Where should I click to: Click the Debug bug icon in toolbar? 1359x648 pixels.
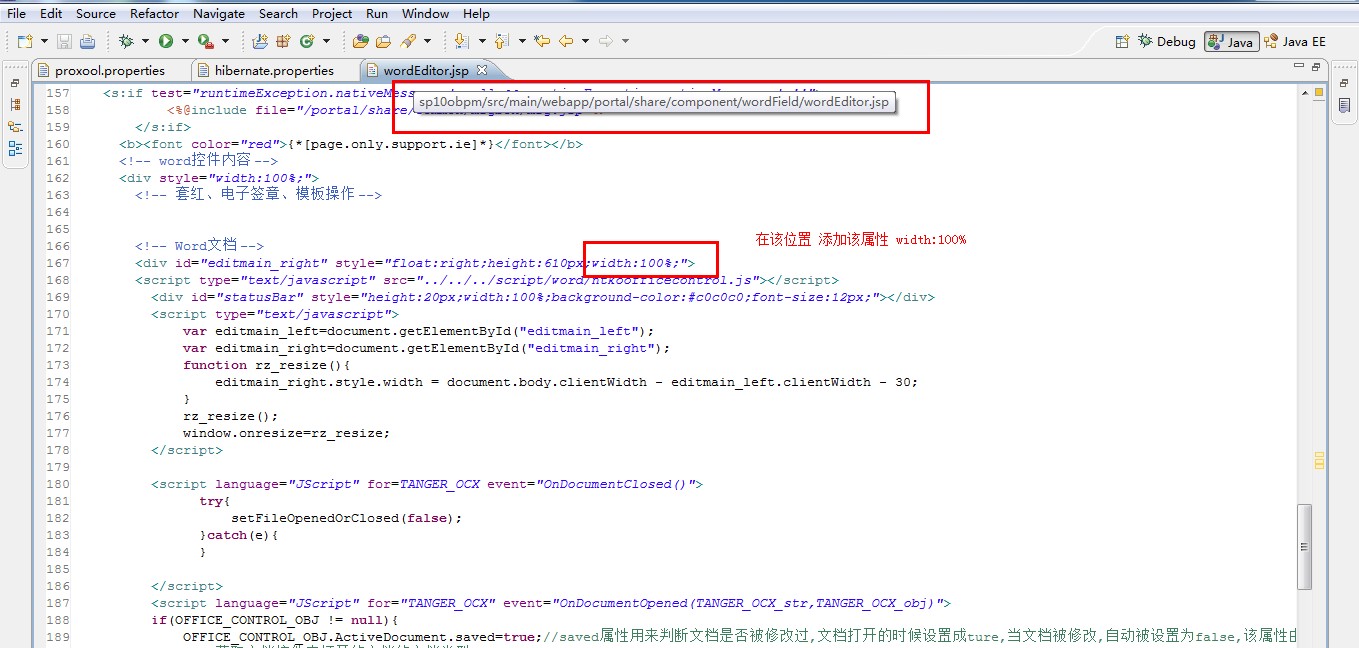tap(126, 41)
